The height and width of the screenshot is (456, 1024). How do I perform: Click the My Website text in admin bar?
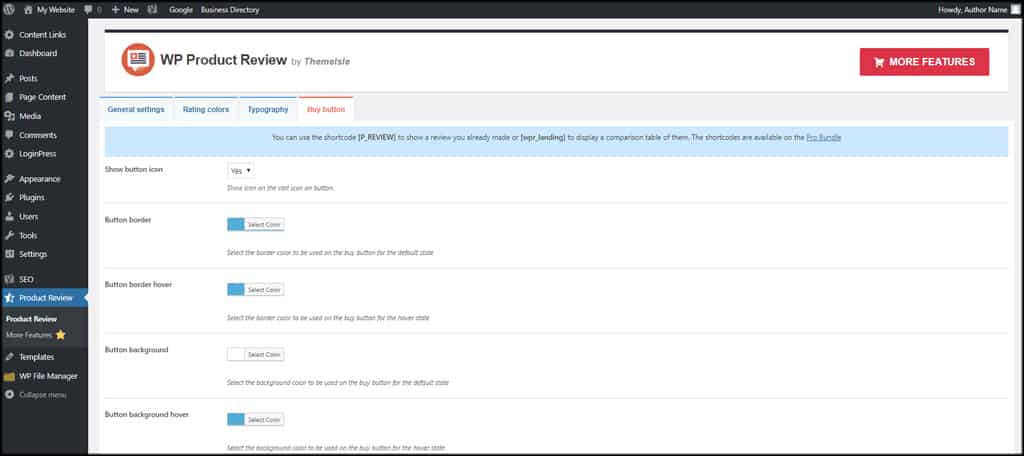coord(56,10)
